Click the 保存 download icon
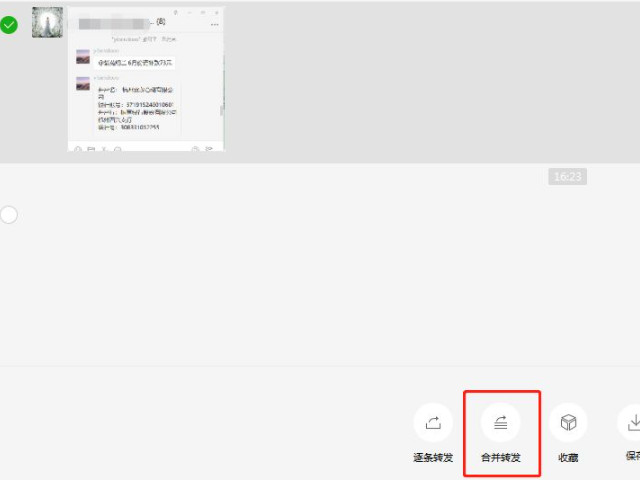 [x=630, y=423]
